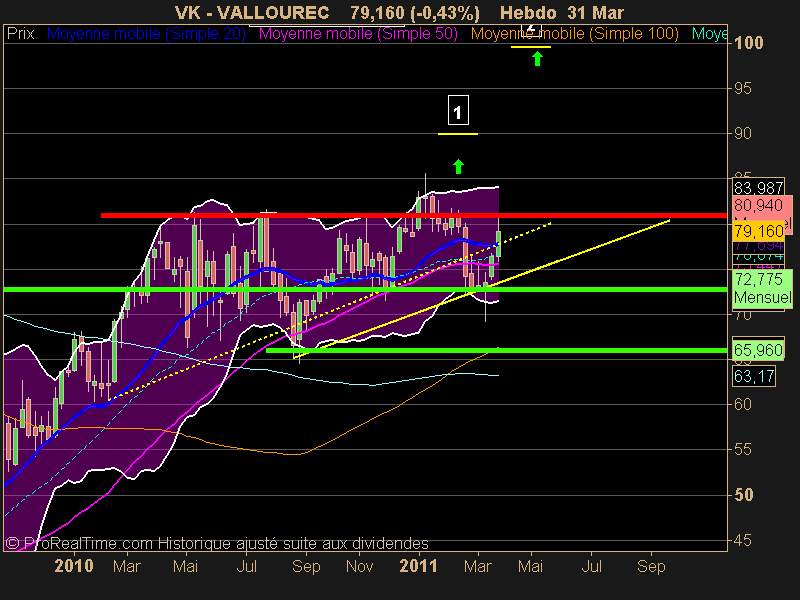Click the 'Hebdo' timeframe in title

pos(528,12)
